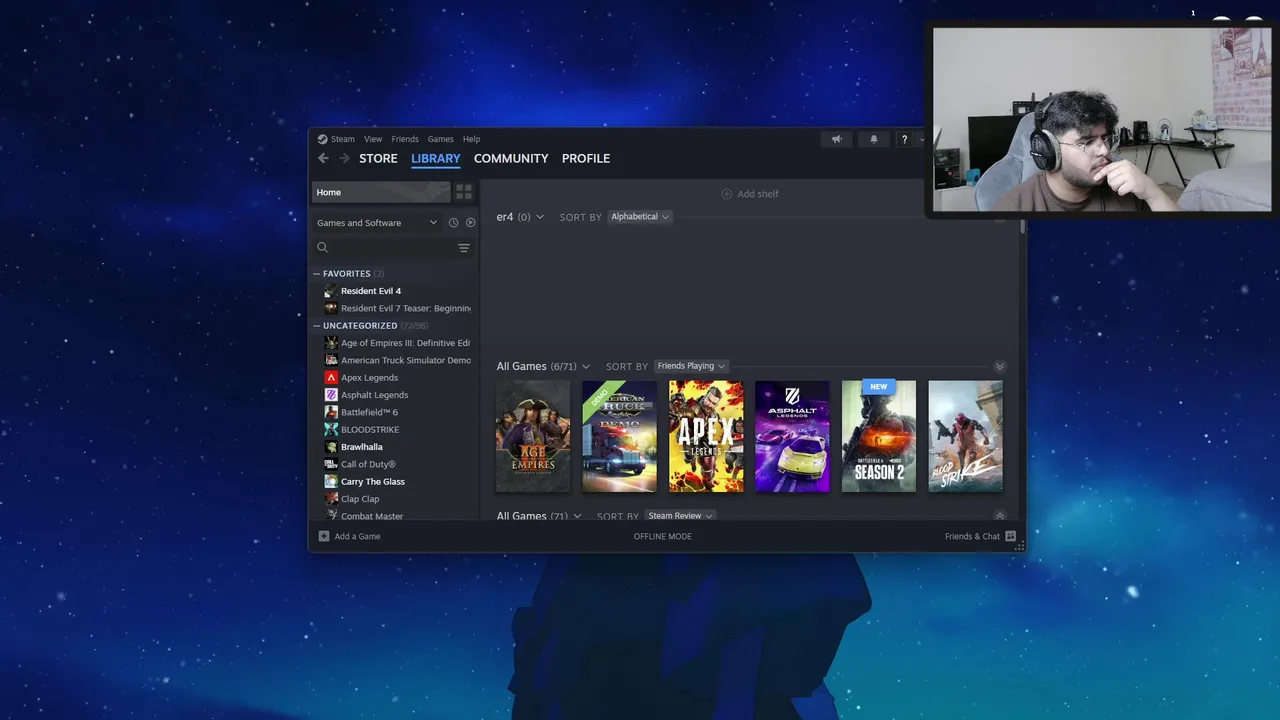
Task: Switch to the LIBRARY tab
Action: click(x=436, y=158)
